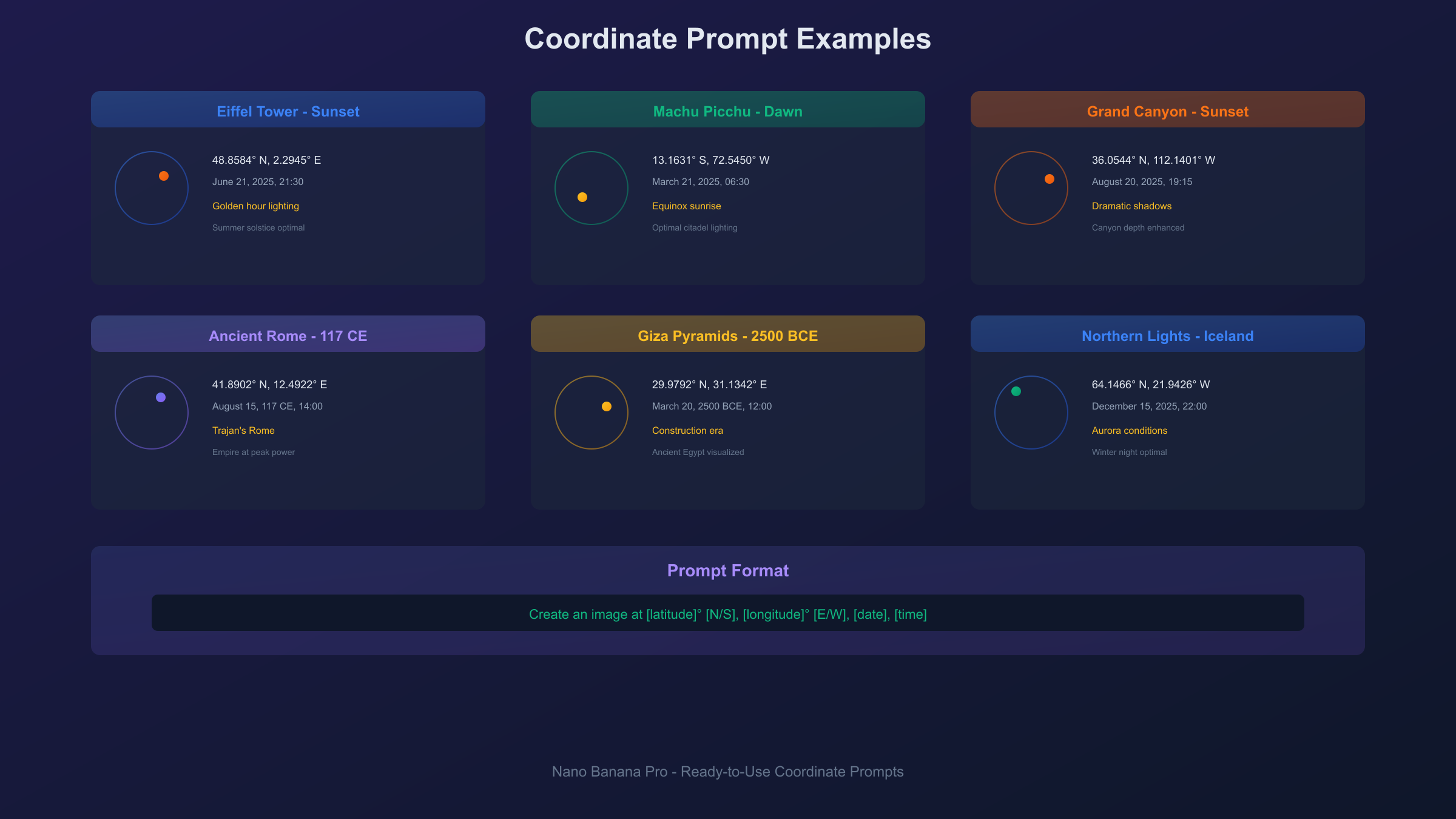Open the Grand Canyon - Sunset header
The height and width of the screenshot is (819, 1456).
tap(1168, 112)
